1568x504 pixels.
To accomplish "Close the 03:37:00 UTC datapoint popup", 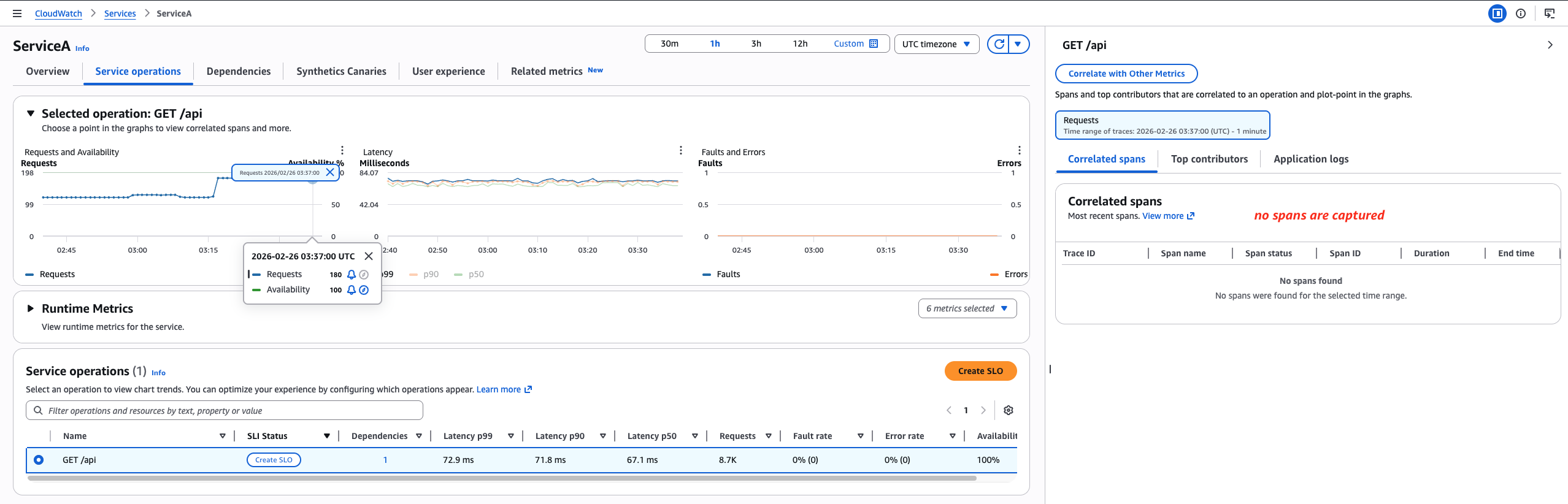I will point(369,256).
